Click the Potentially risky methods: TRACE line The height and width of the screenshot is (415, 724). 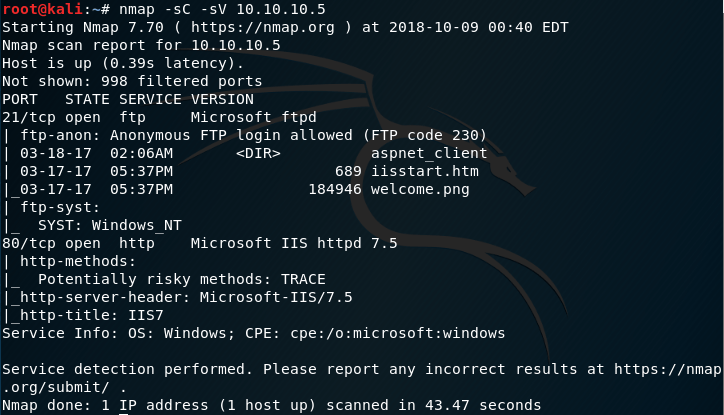pyautogui.click(x=182, y=279)
